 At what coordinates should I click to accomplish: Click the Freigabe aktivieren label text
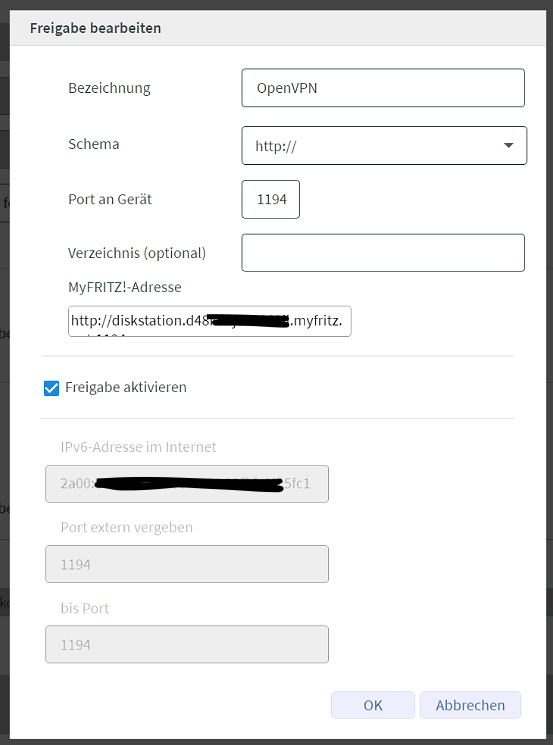coord(126,387)
